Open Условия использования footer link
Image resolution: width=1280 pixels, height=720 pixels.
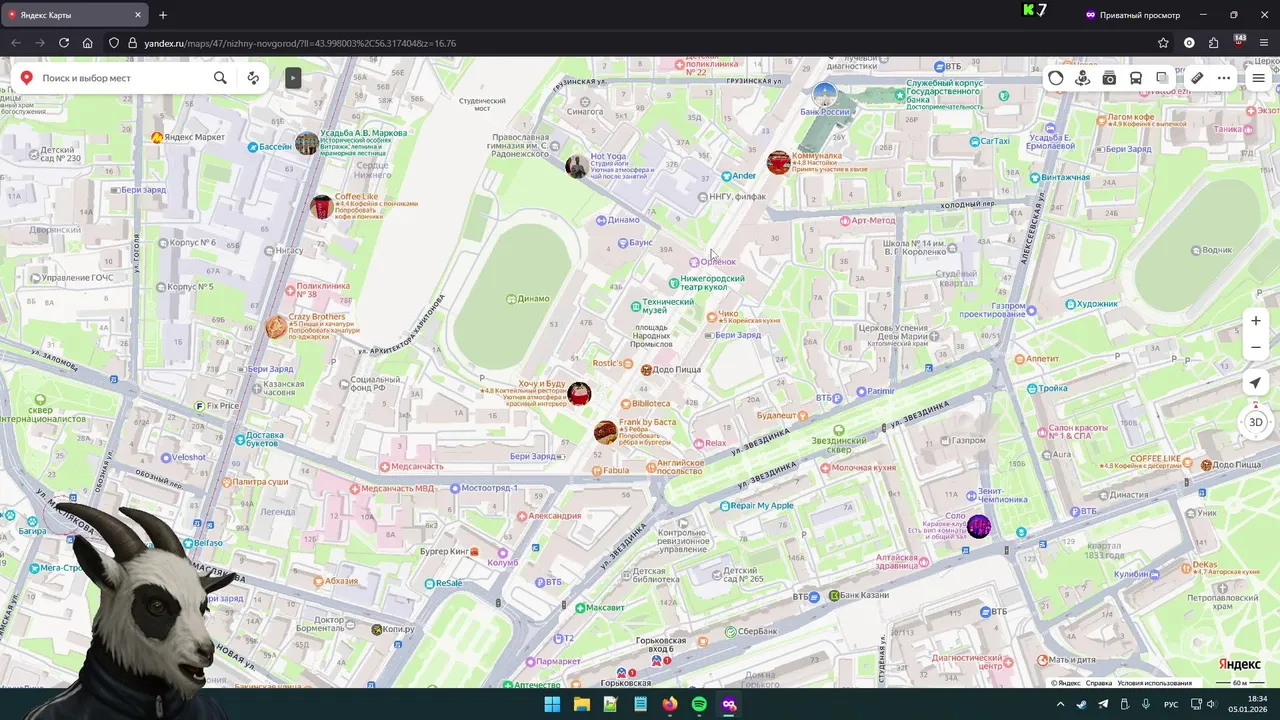[x=1154, y=683]
